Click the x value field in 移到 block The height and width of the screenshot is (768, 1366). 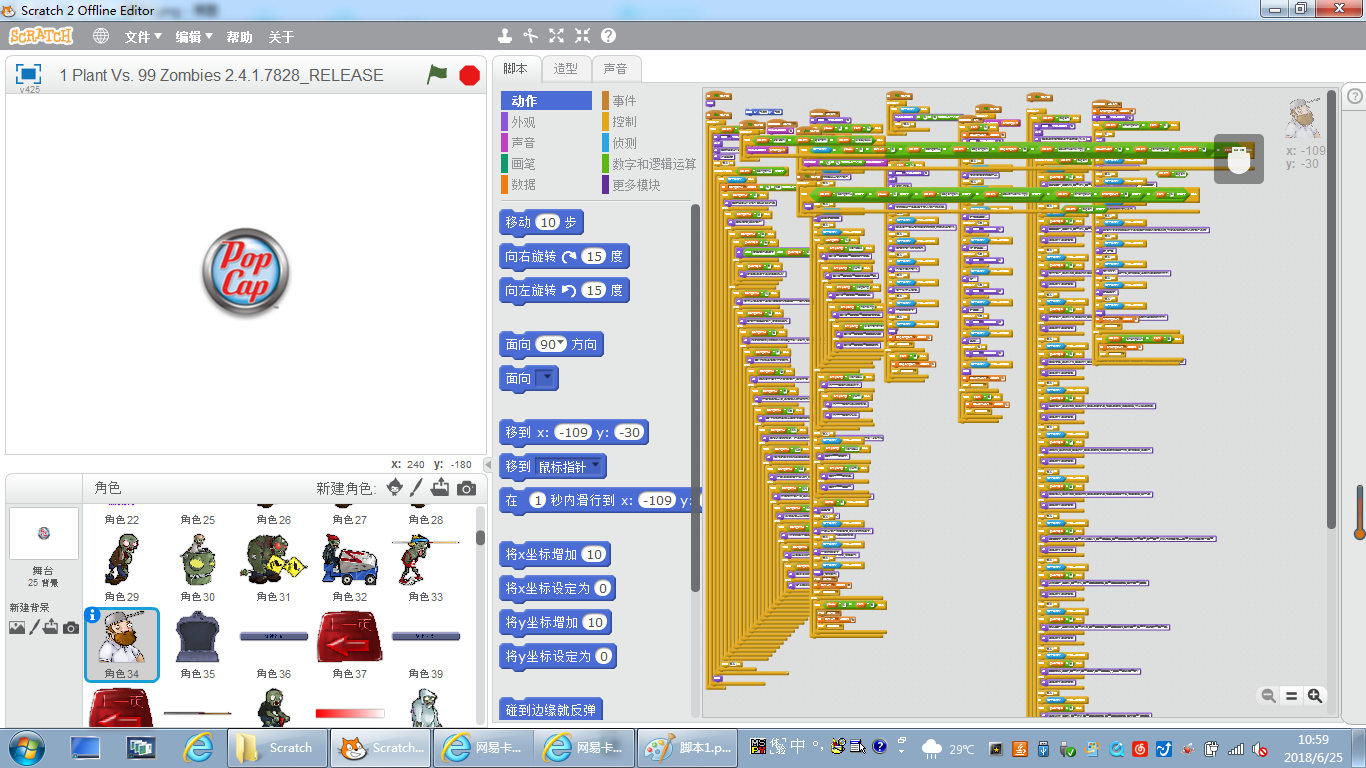click(573, 432)
